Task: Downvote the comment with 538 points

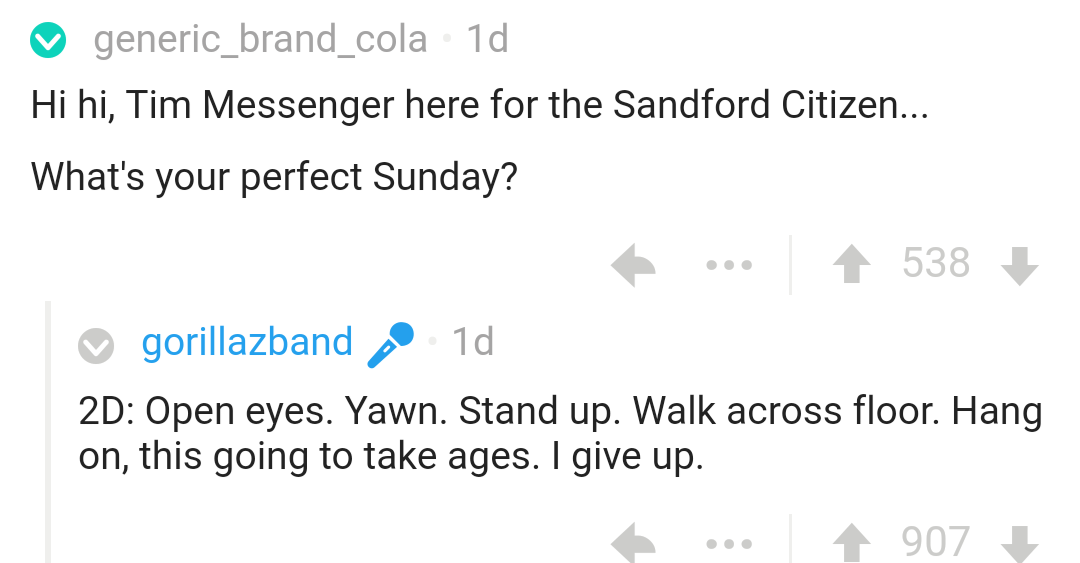Action: click(x=1018, y=265)
